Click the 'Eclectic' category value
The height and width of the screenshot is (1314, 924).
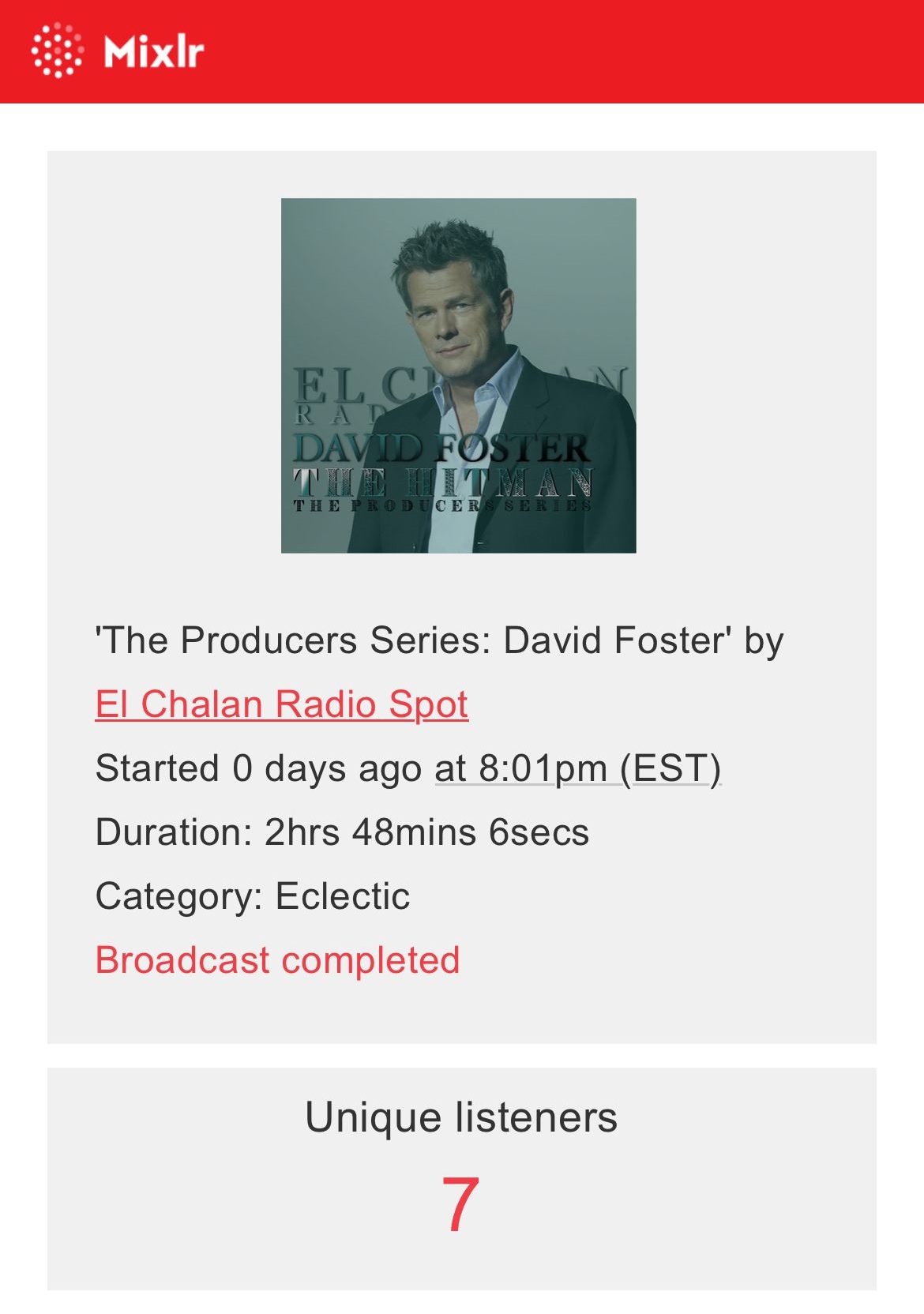(x=343, y=896)
